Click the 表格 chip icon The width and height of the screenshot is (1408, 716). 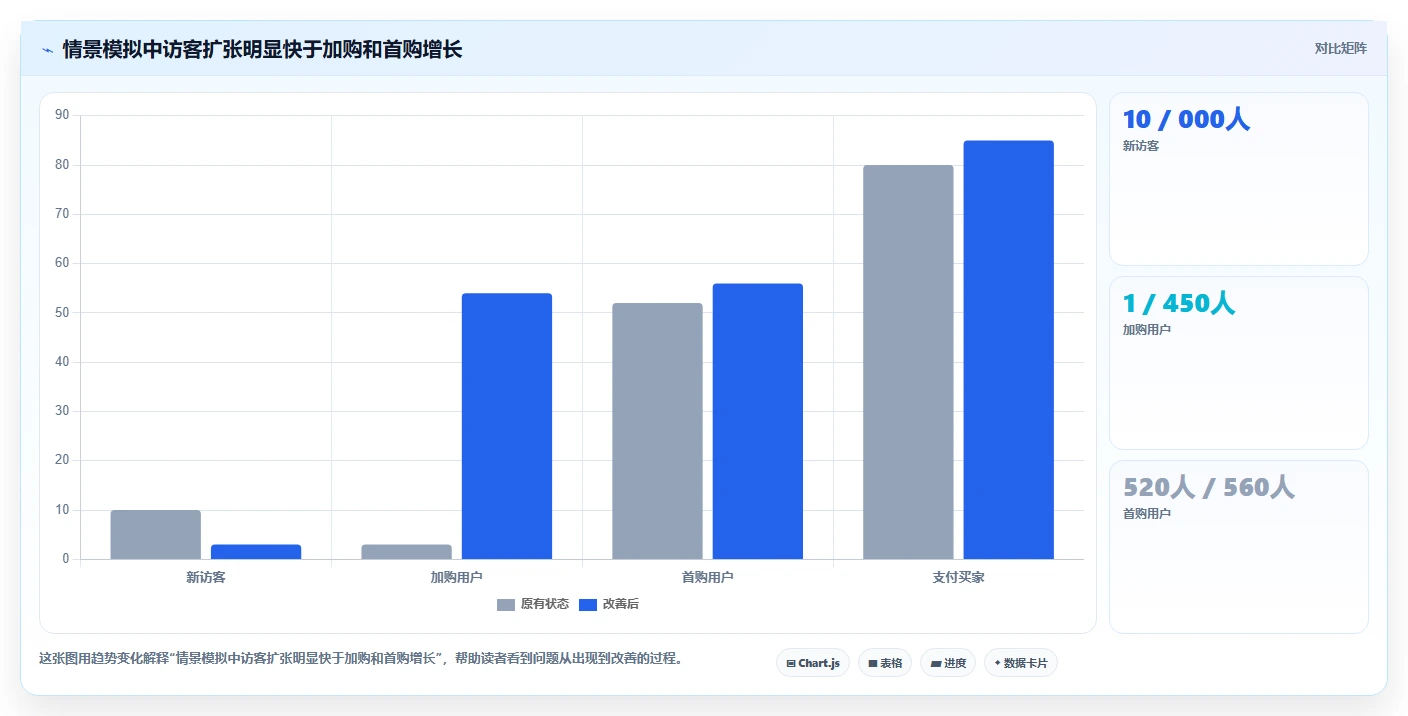pyautogui.click(x=873, y=663)
